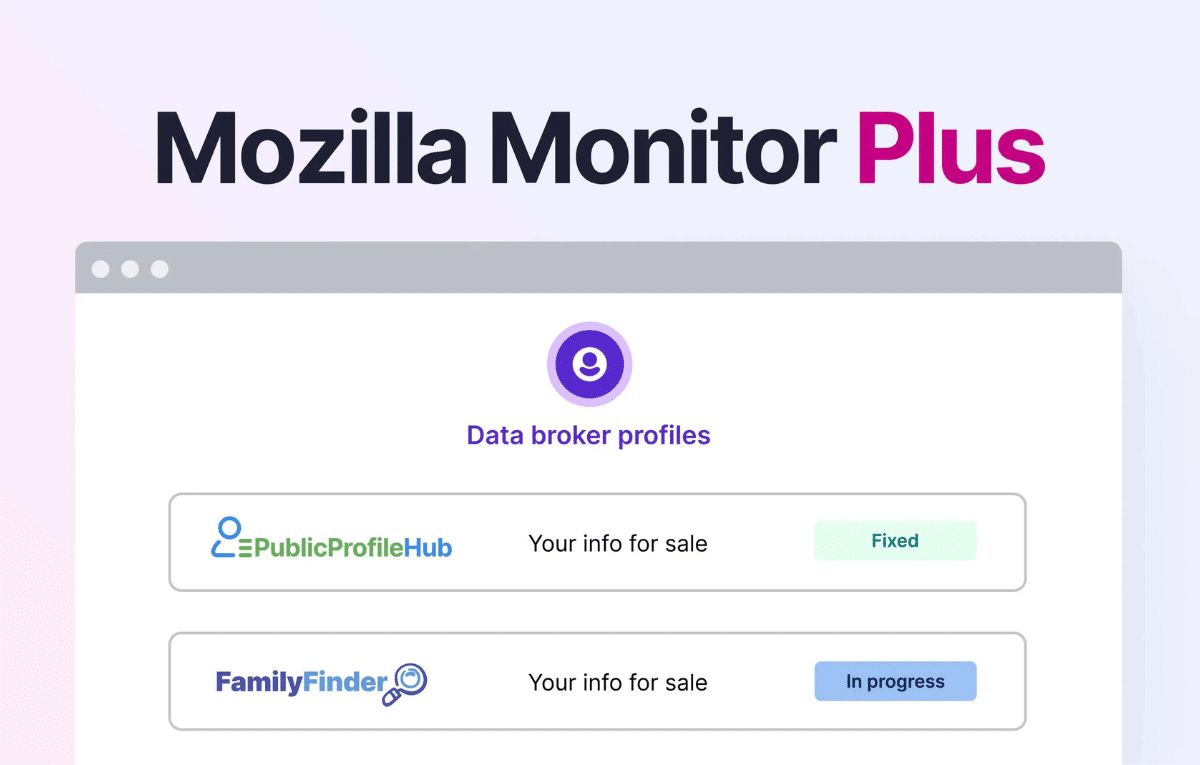The image size is (1200, 765).
Task: Click the purple user avatar icon
Action: [x=589, y=364]
